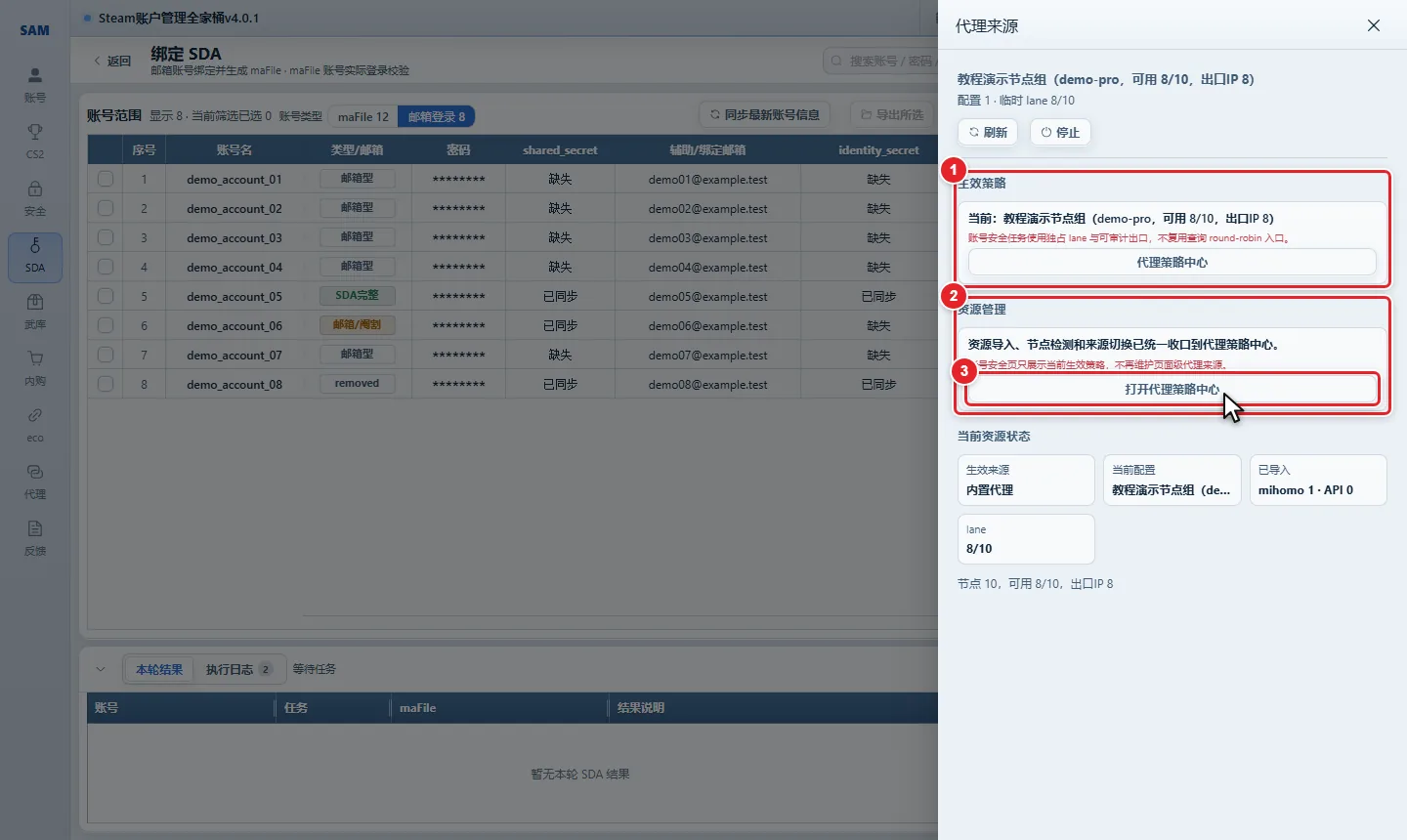The width and height of the screenshot is (1407, 840).
Task: Enable the checkbox for demo_account_08
Action: tap(106, 384)
